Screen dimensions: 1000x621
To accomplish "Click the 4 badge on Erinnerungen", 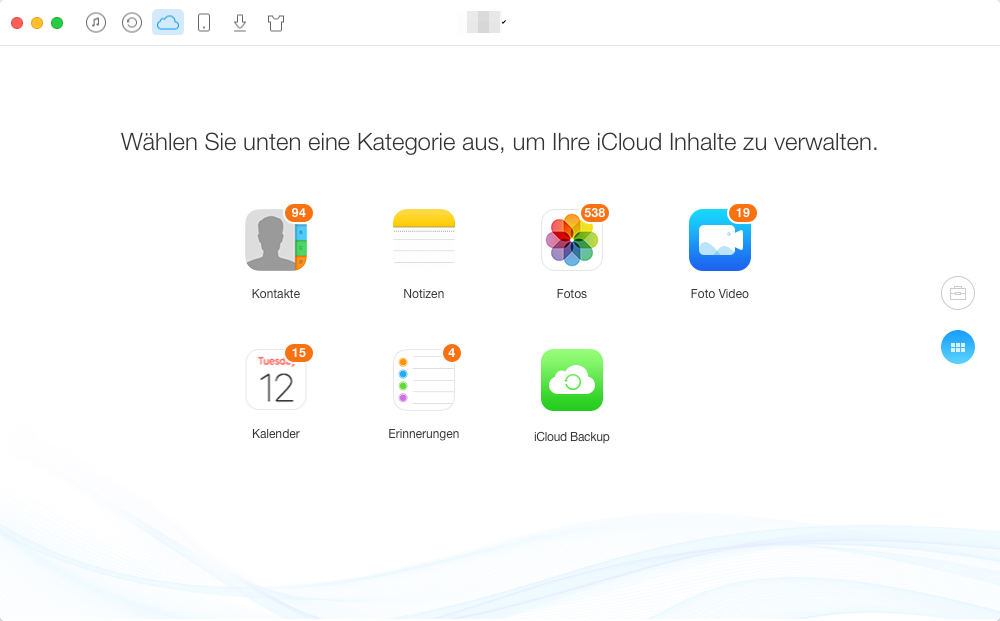I will tap(452, 353).
